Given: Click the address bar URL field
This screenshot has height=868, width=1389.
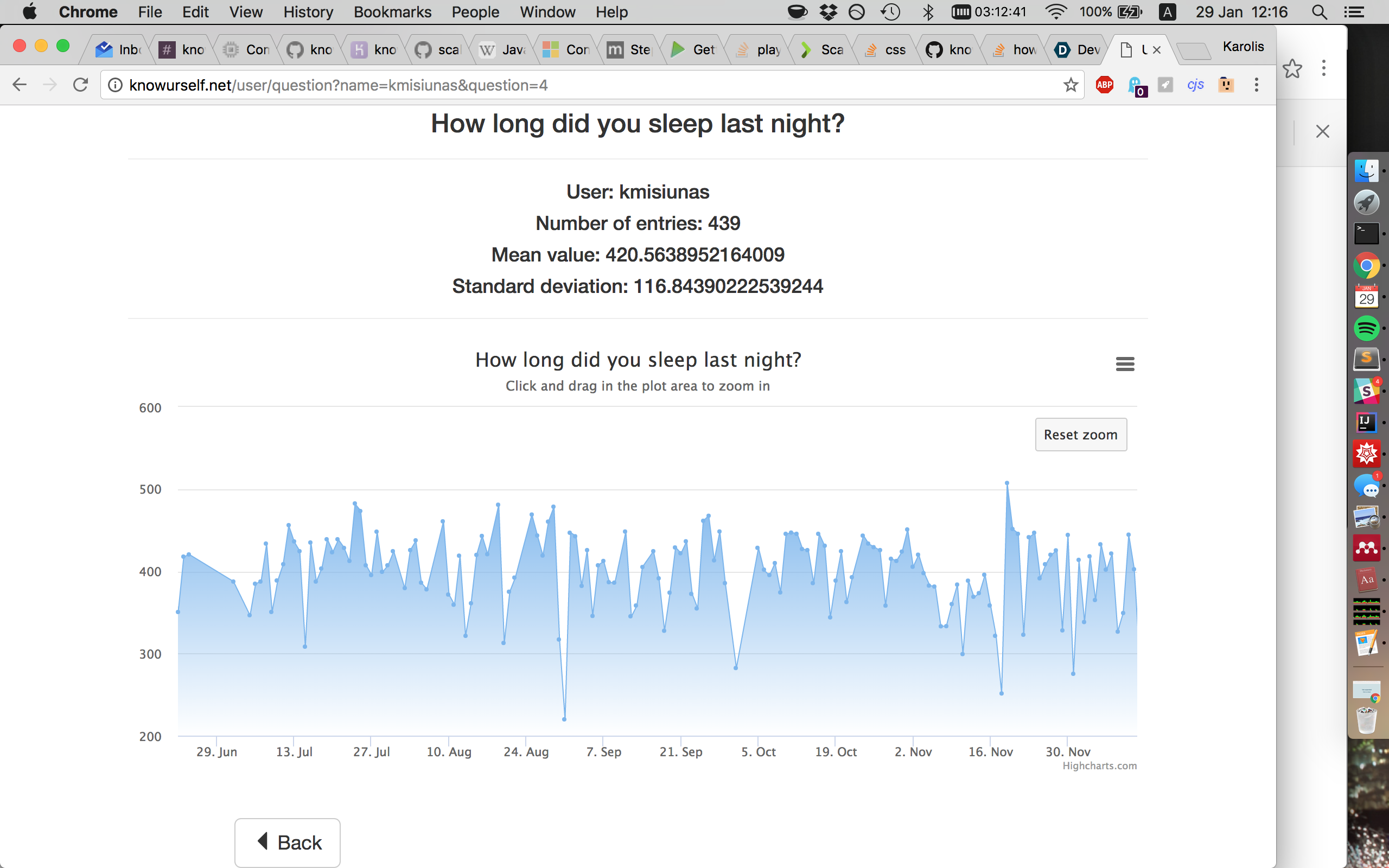Looking at the screenshot, I should (x=574, y=85).
